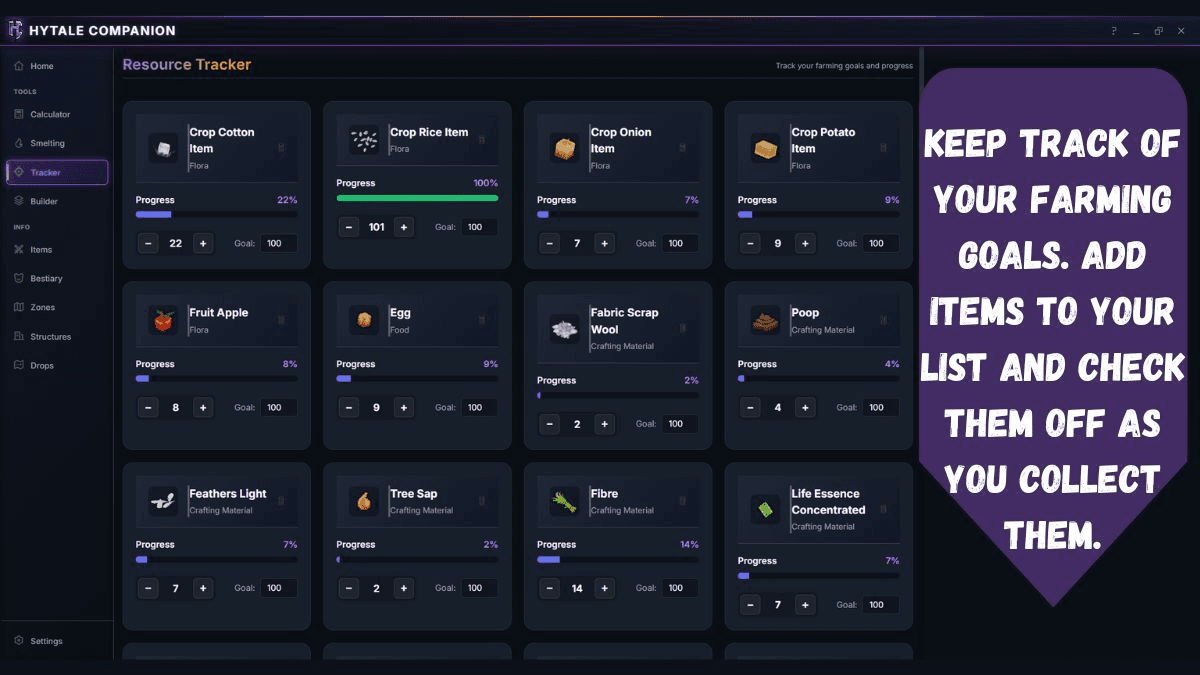Click the Poop item thumbnail
This screenshot has width=1200, height=675.
pyautogui.click(x=765, y=320)
